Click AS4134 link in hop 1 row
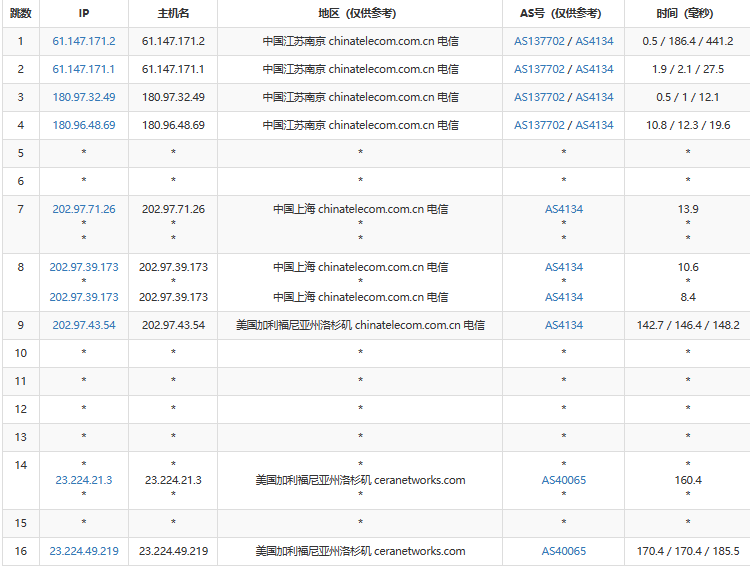 coord(594,41)
